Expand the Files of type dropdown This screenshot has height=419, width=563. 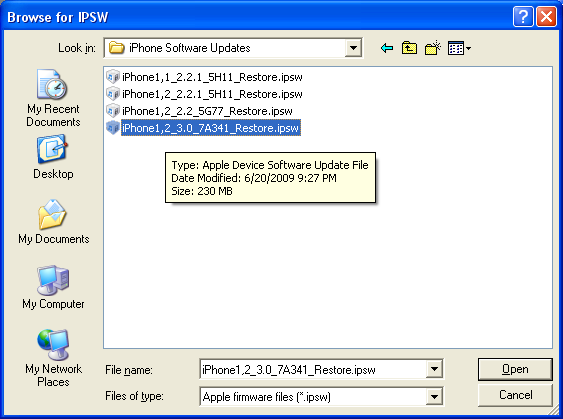(434, 397)
